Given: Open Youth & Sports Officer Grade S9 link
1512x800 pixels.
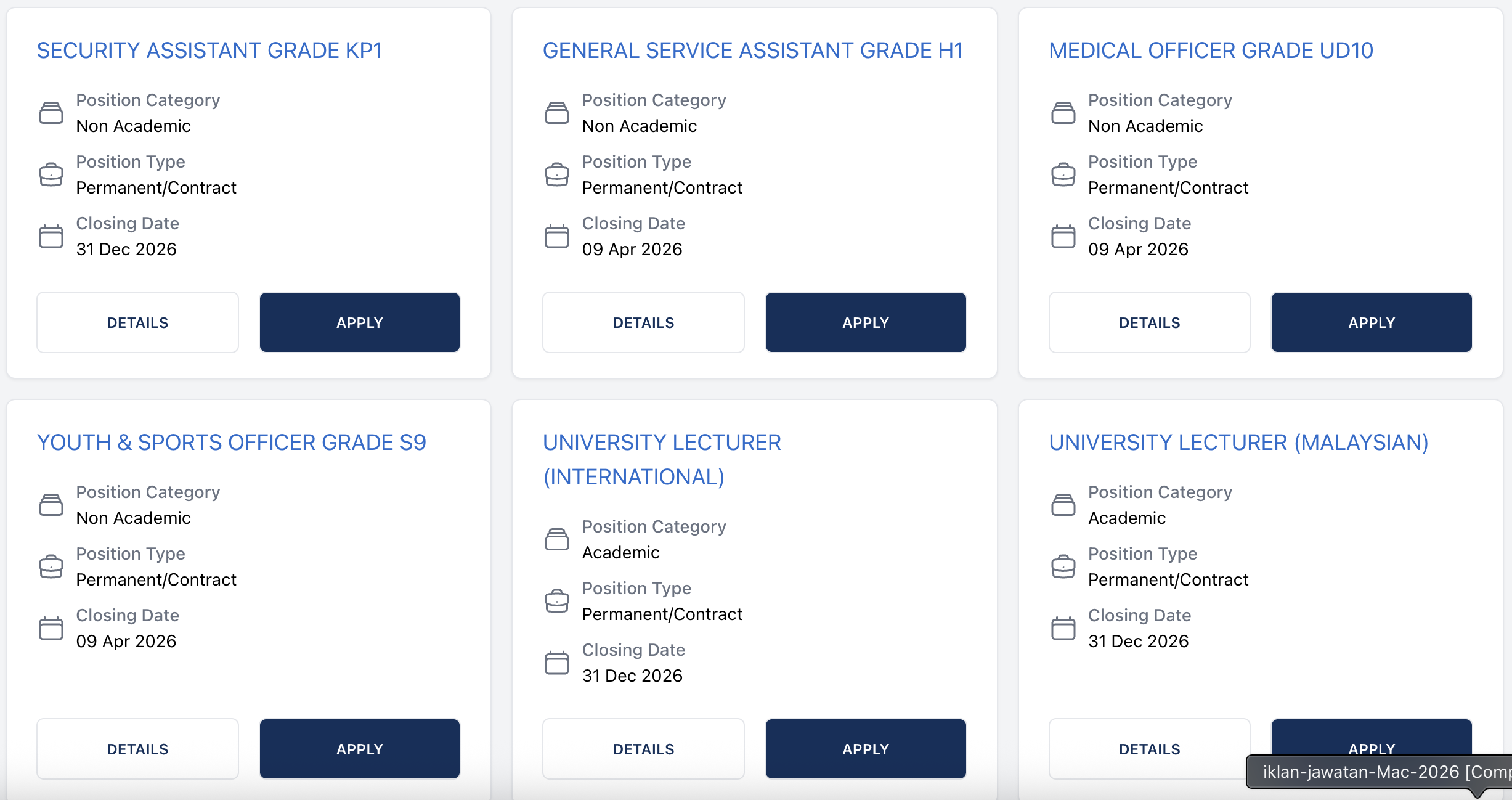Looking at the screenshot, I should (x=231, y=443).
